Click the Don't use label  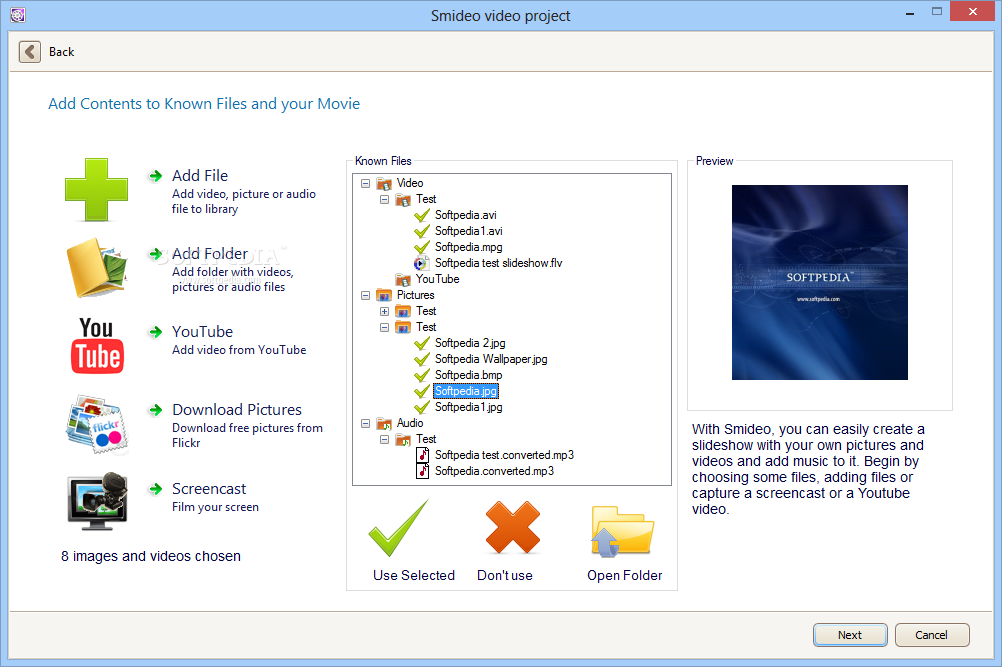coord(505,575)
